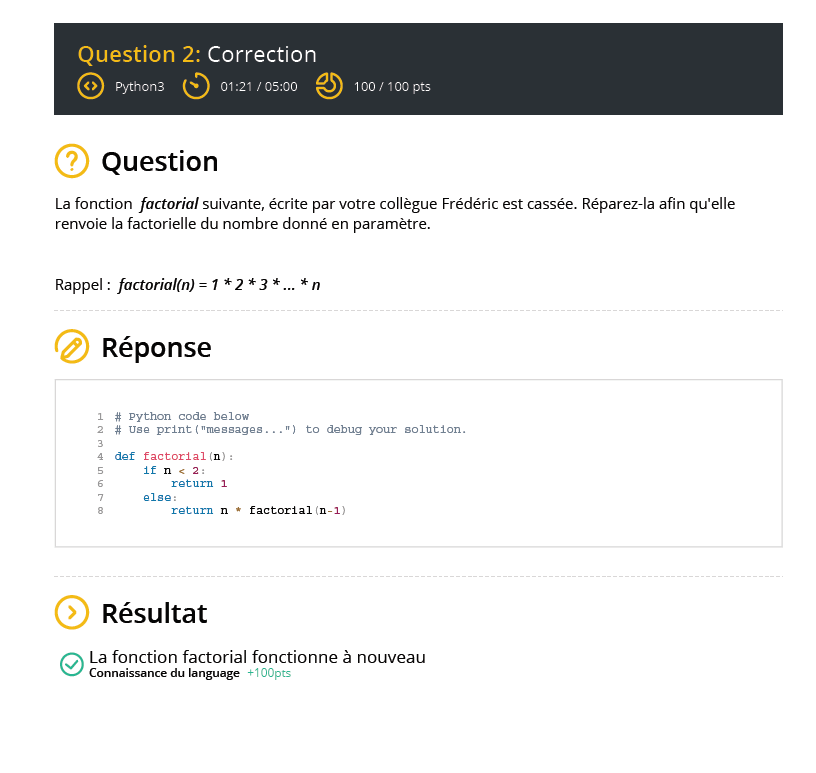
Task: Click the score pie-chart icon
Action: tap(329, 86)
